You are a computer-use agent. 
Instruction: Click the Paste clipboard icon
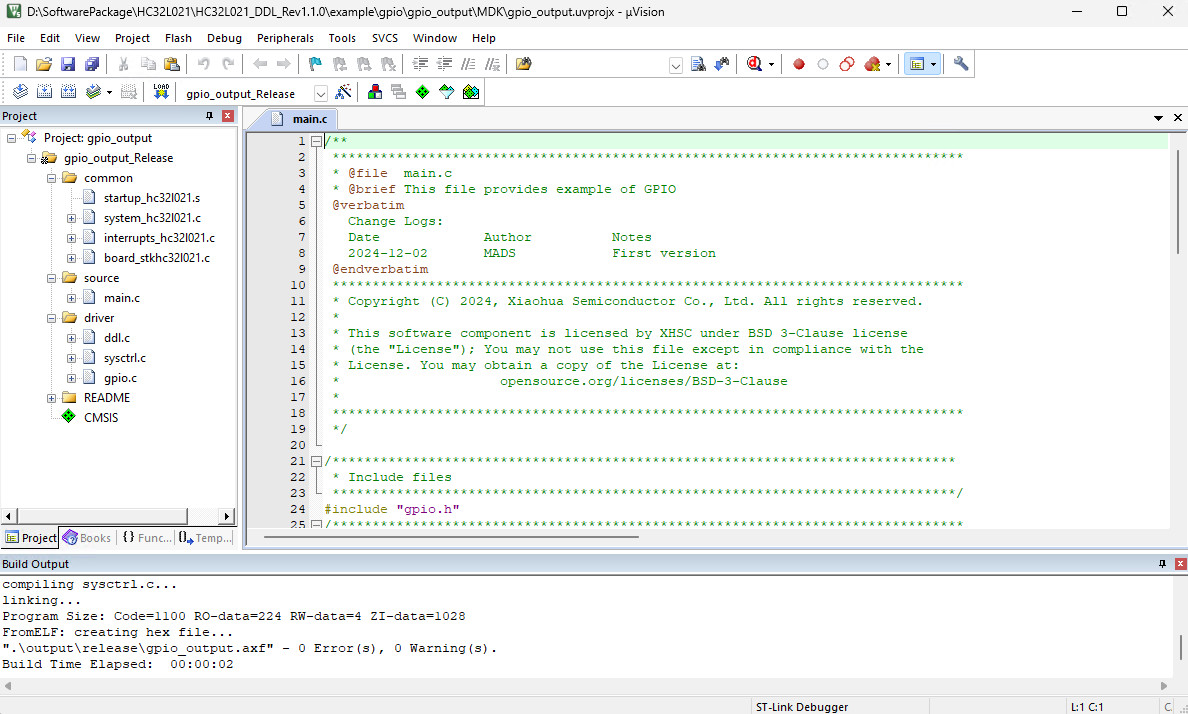point(172,64)
